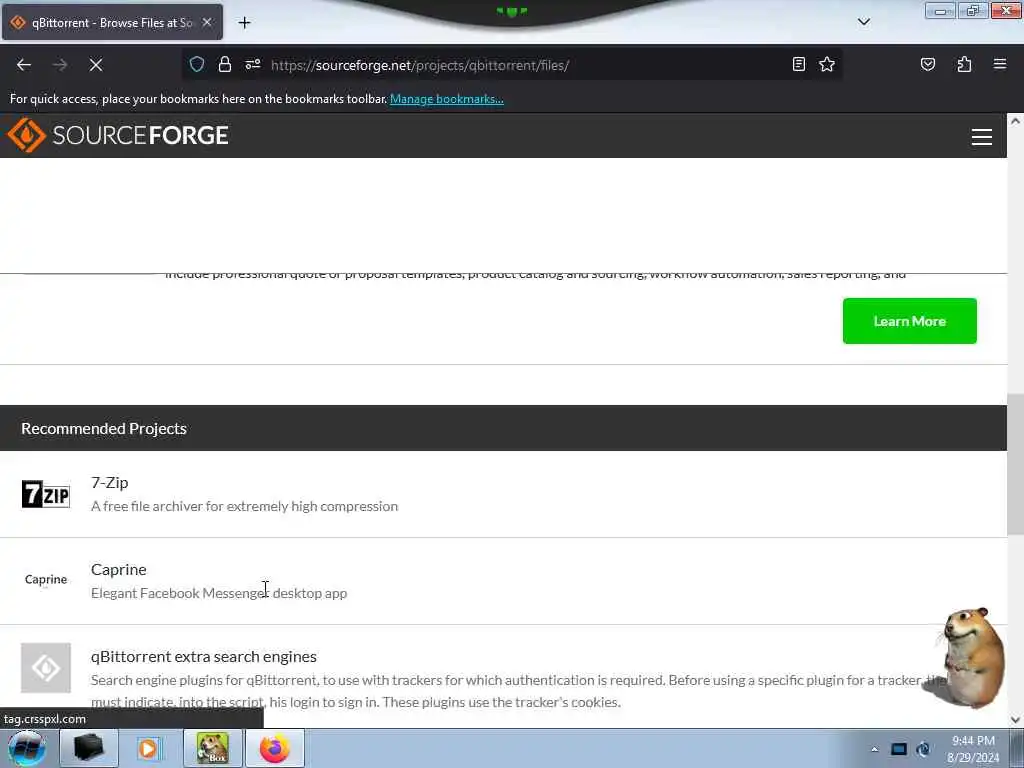The image size is (1024, 768).
Task: Toggle reader view icon
Action: click(x=798, y=64)
